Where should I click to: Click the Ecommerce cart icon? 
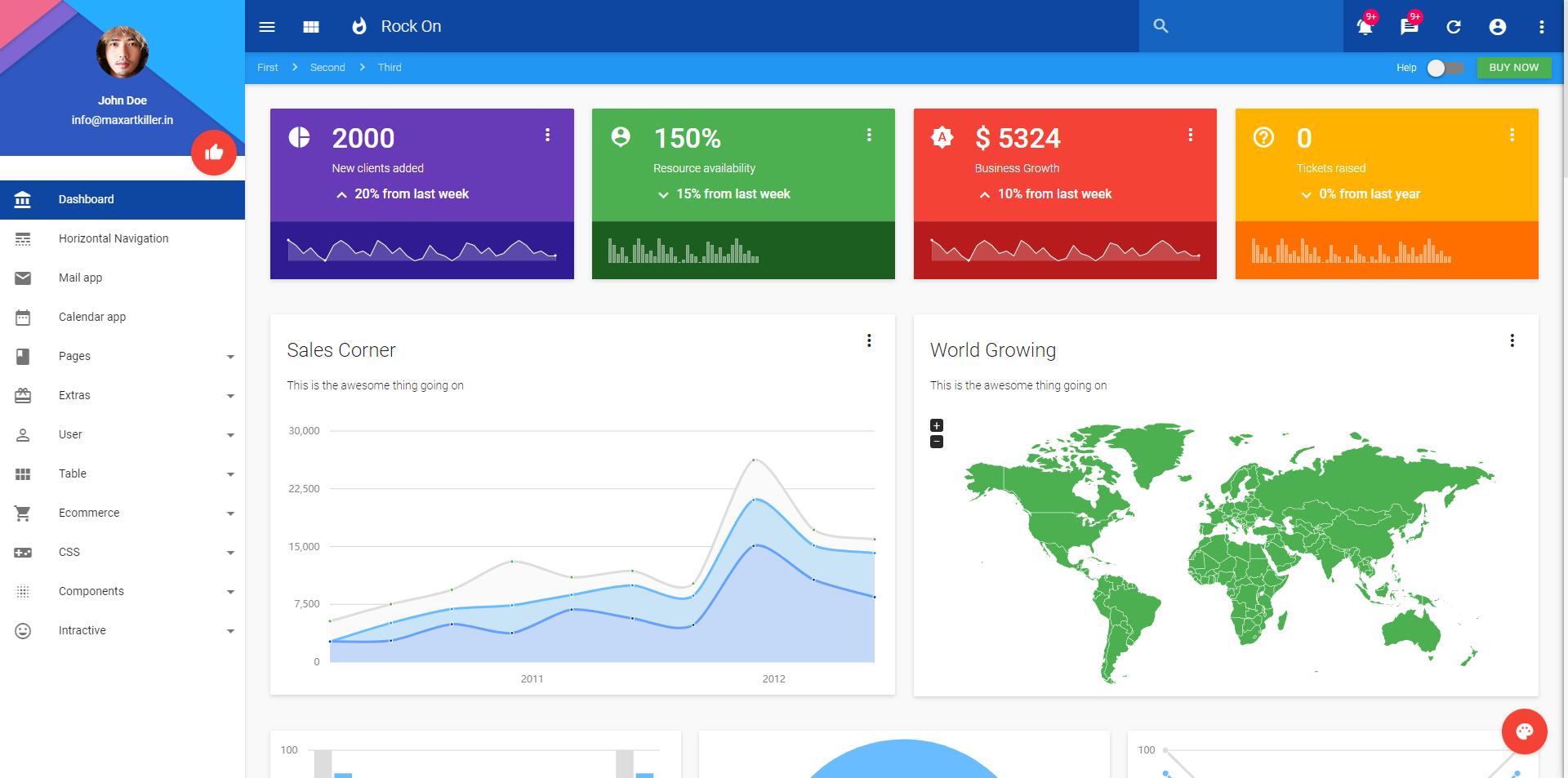[x=23, y=513]
